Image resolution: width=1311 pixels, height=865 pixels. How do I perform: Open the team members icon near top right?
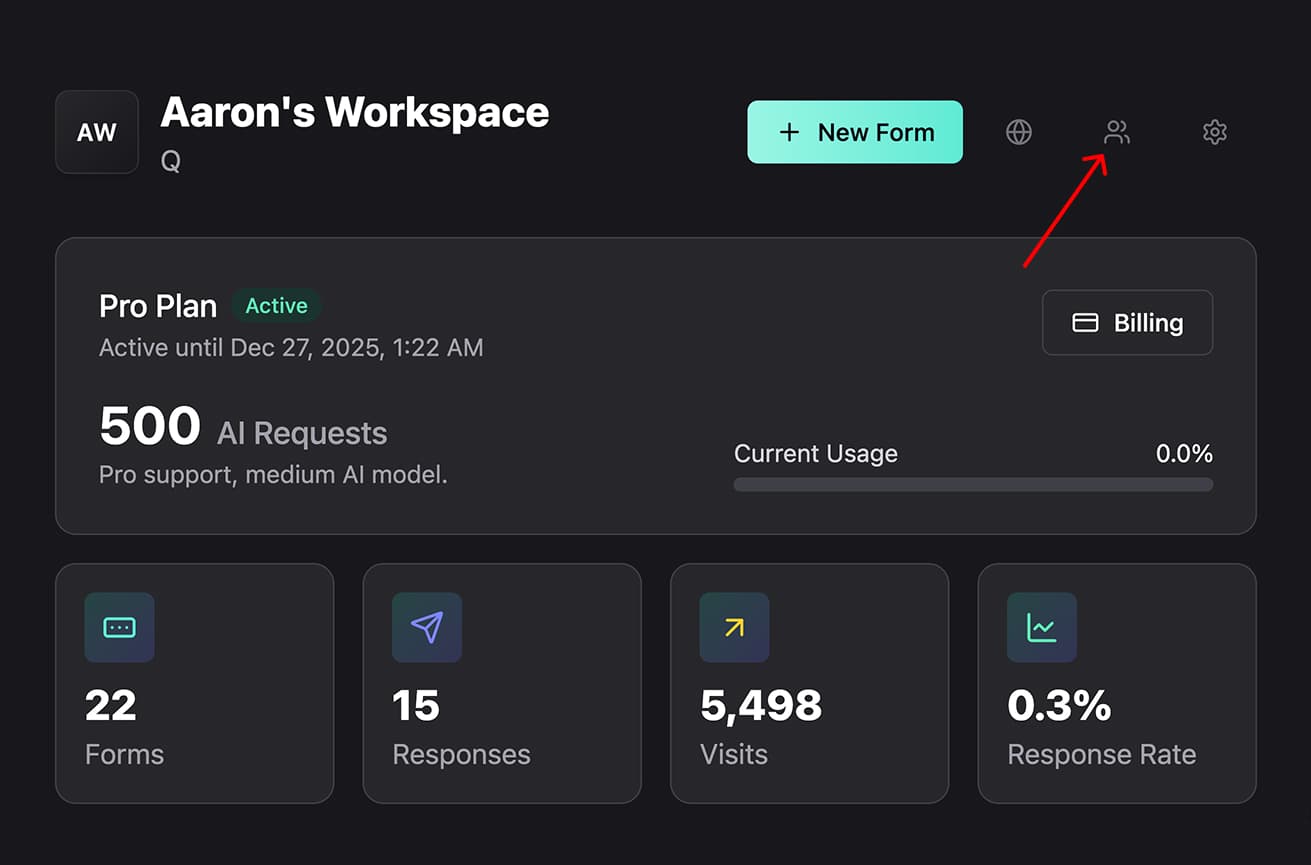pos(1116,131)
